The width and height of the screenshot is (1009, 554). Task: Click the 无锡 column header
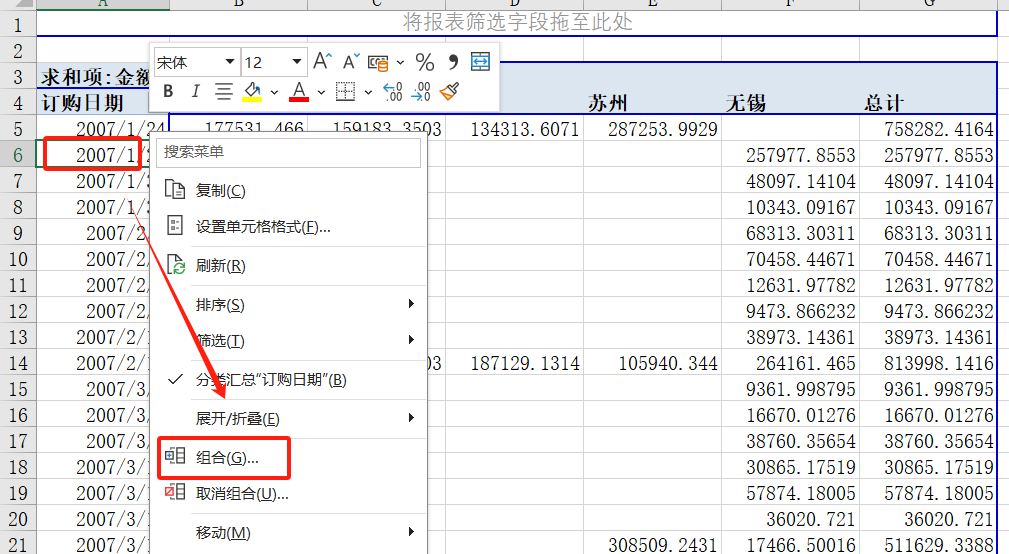790,103
